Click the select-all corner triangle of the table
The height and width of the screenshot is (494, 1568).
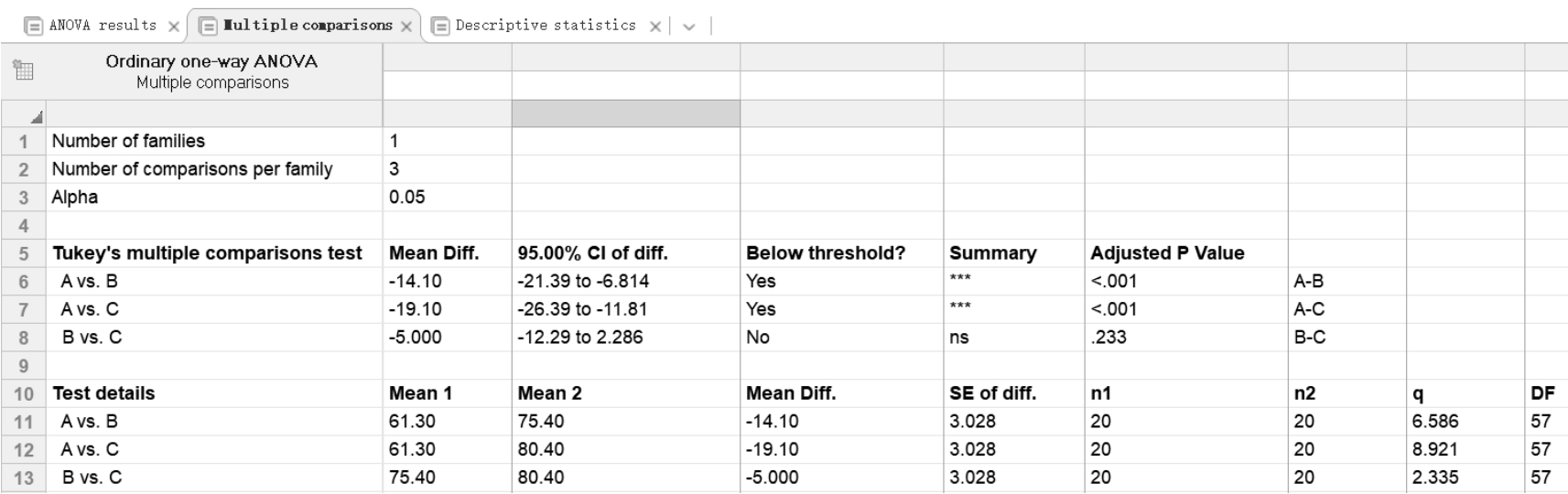pyautogui.click(x=35, y=116)
